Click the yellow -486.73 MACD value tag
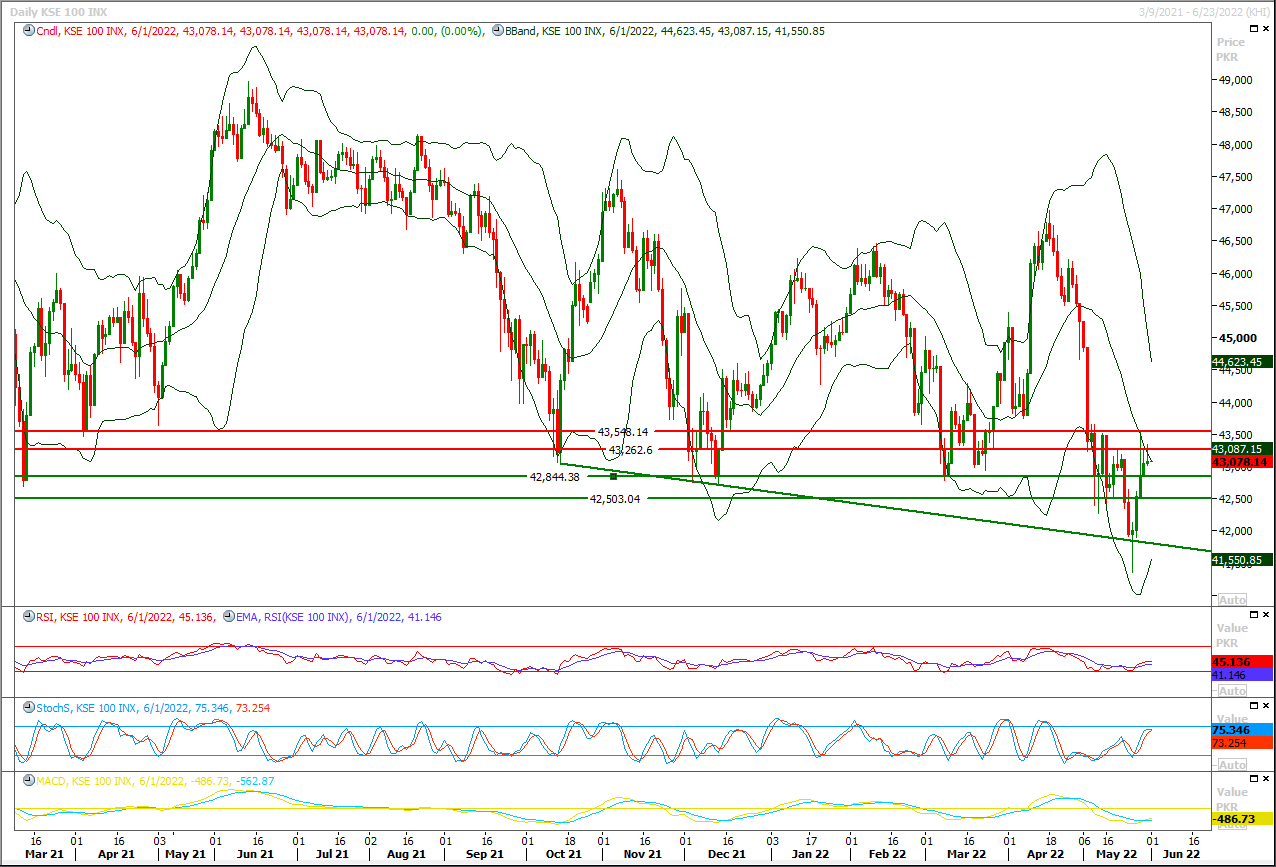This screenshot has height=867, width=1276. point(1241,819)
